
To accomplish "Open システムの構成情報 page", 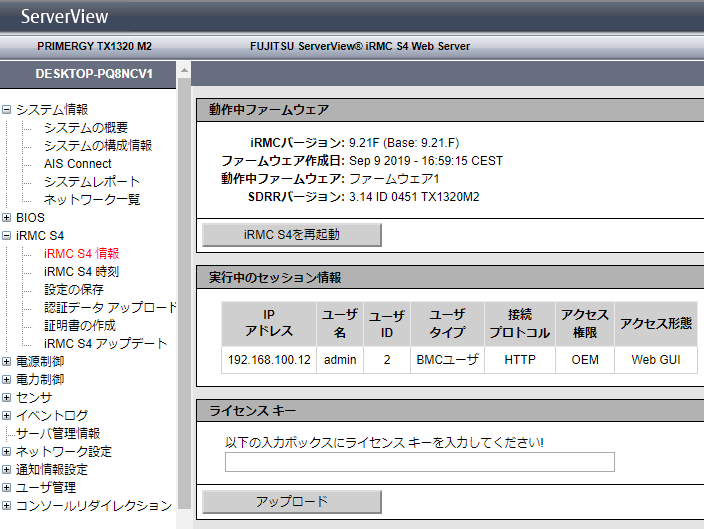I will click(x=98, y=145).
